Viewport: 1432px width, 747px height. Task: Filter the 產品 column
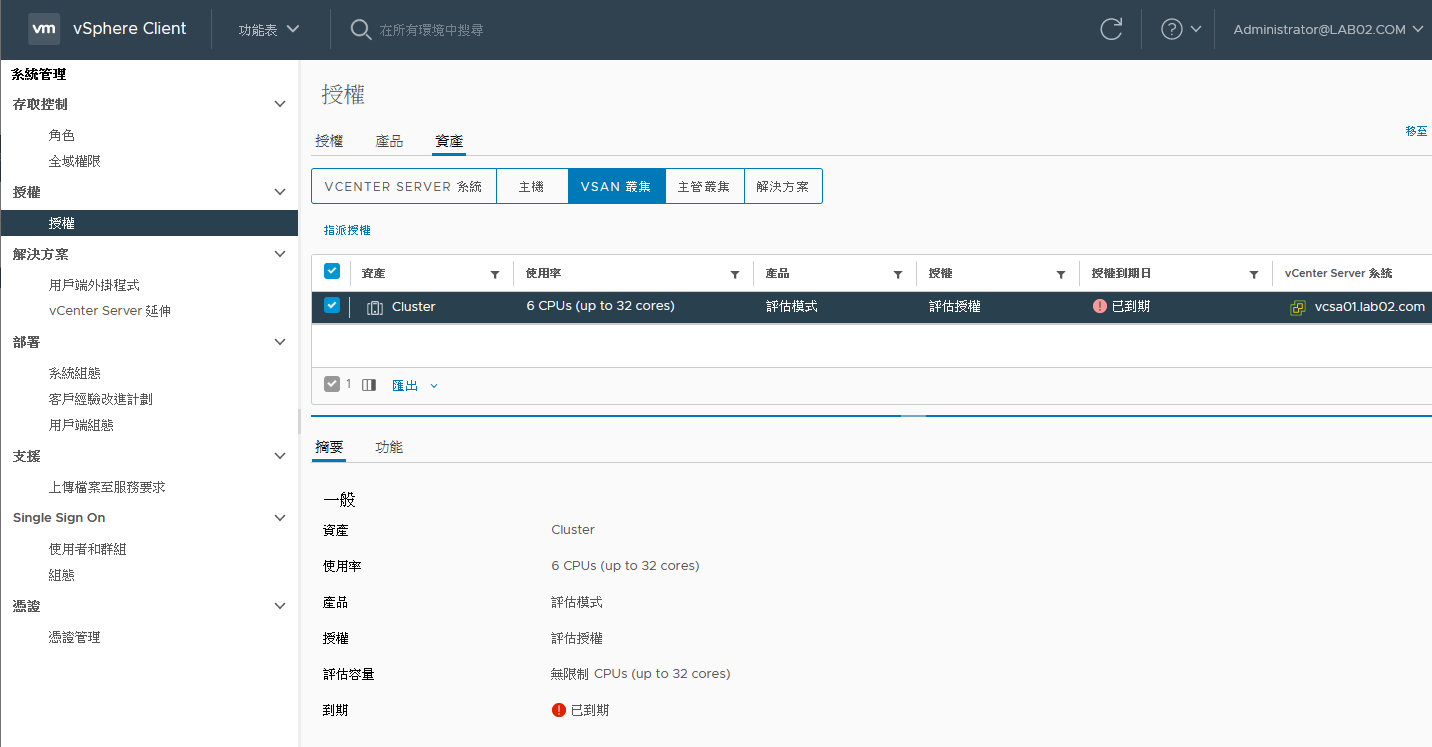point(898,274)
